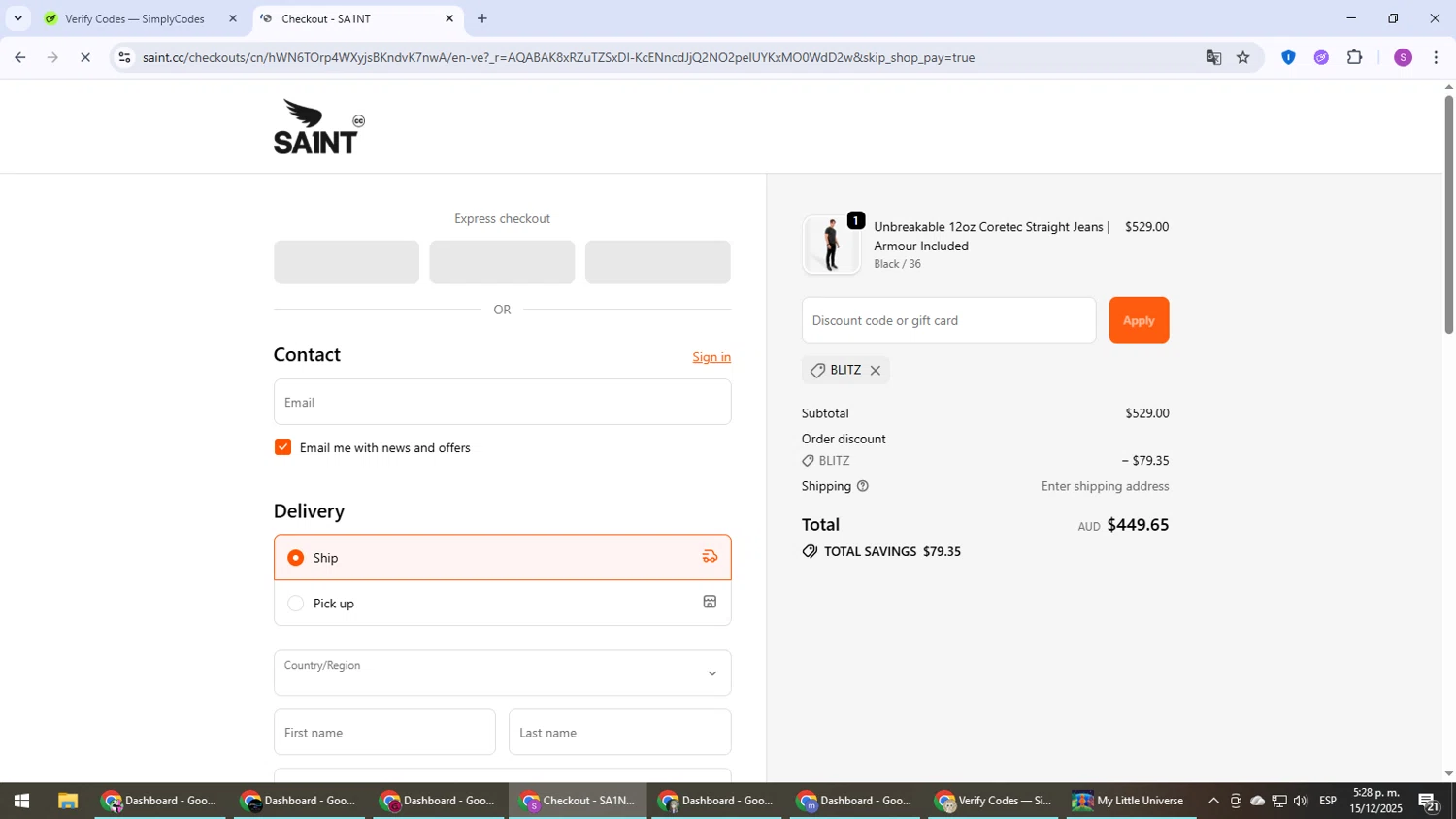Switch to the first Dashboard Chrome taskbar window
Viewport: 1456px width, 819px height.
tap(159, 802)
